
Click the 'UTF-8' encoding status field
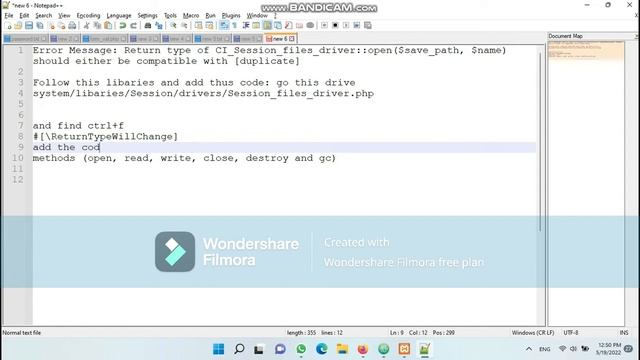571,333
